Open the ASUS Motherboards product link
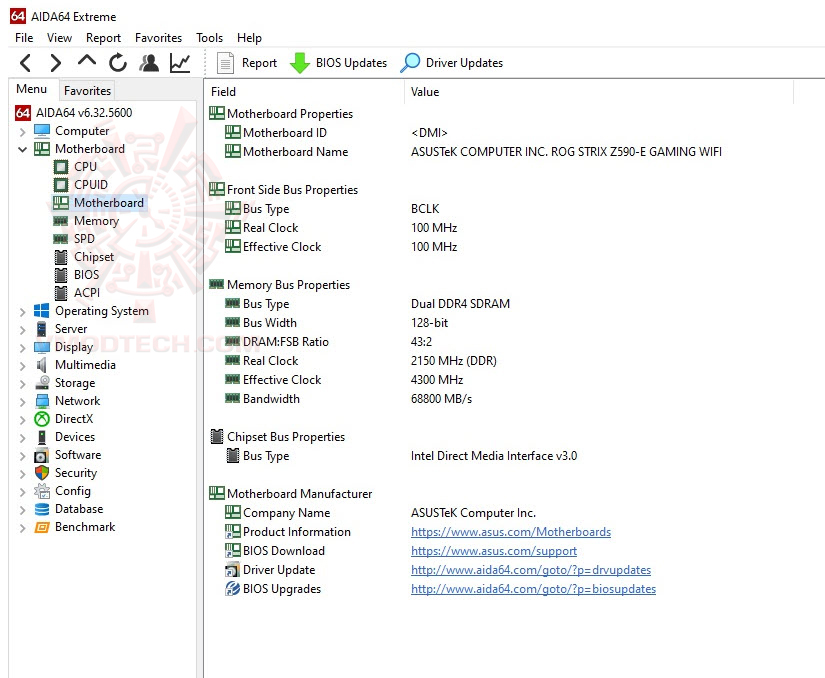The image size is (825, 678). 511,531
